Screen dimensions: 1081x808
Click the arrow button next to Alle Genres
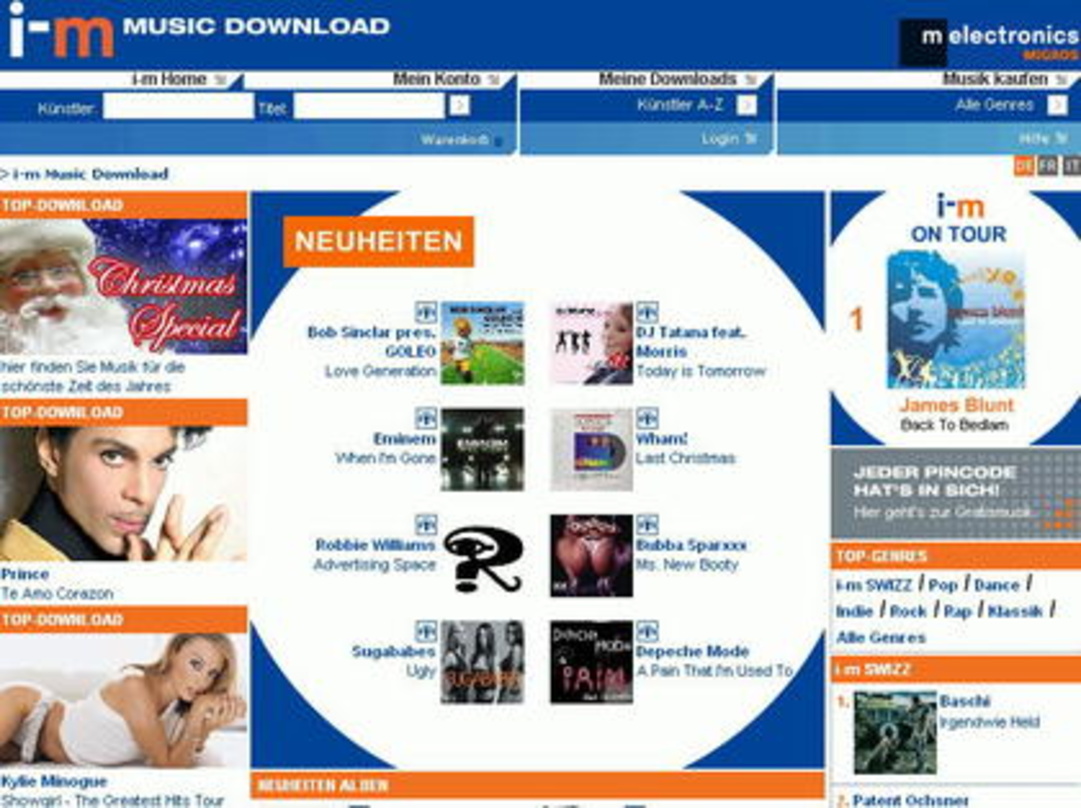1057,105
